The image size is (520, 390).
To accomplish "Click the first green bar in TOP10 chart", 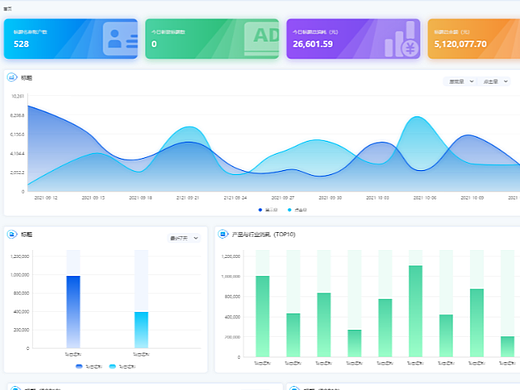I will pos(263,316).
